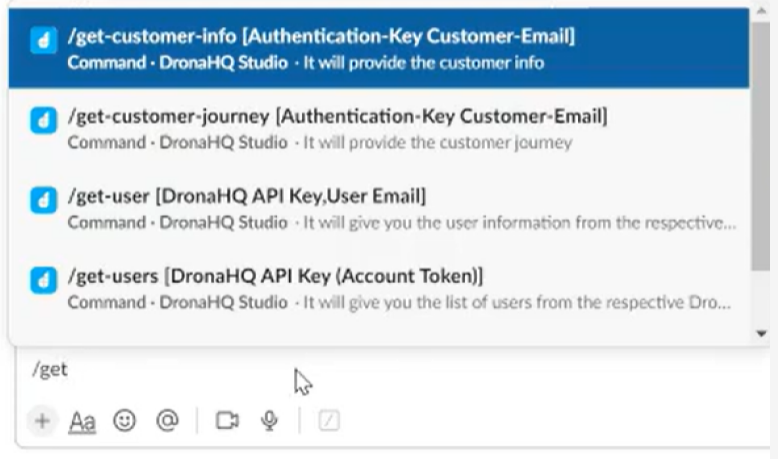Click the 'It will provide the customer info' description
Image resolution: width=778 pixels, height=459 pixels.
pyautogui.click(x=424, y=62)
